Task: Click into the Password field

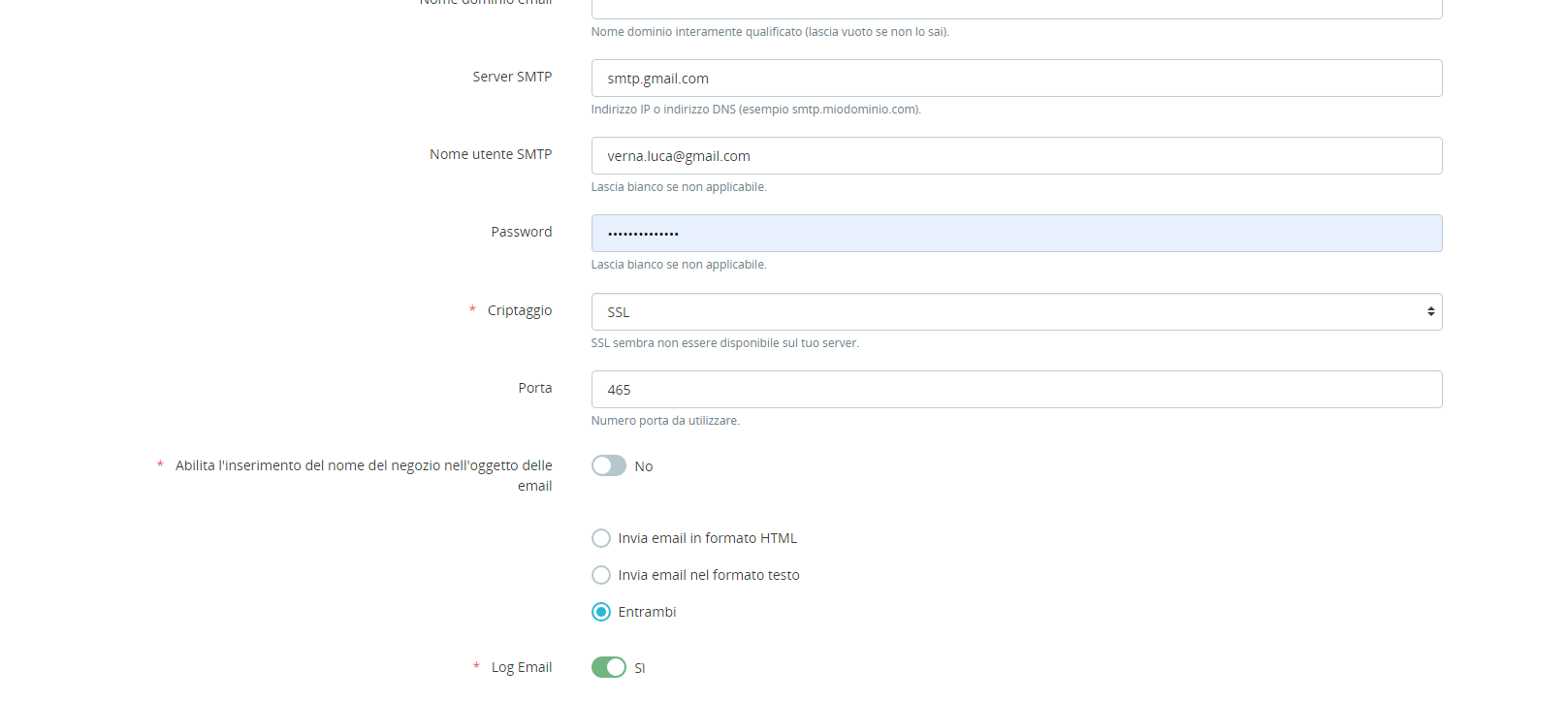Action: click(1015, 234)
